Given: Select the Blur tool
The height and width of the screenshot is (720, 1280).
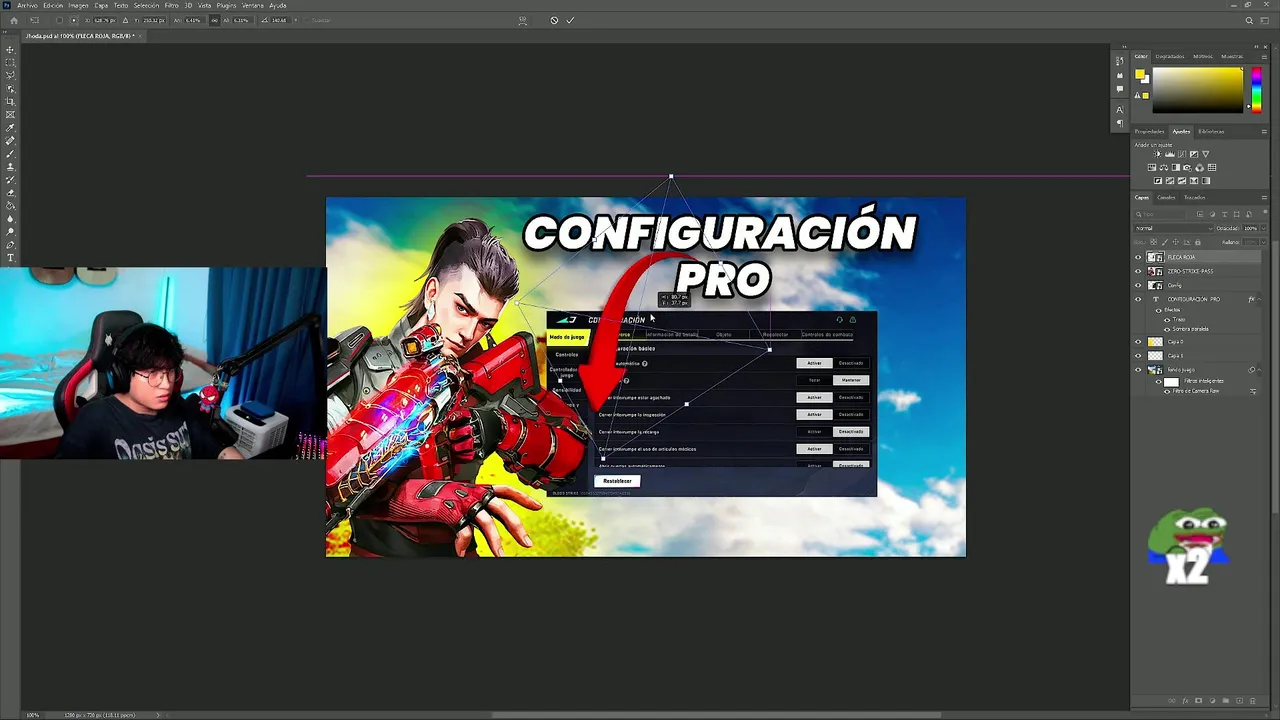Looking at the screenshot, I should coord(11,218).
